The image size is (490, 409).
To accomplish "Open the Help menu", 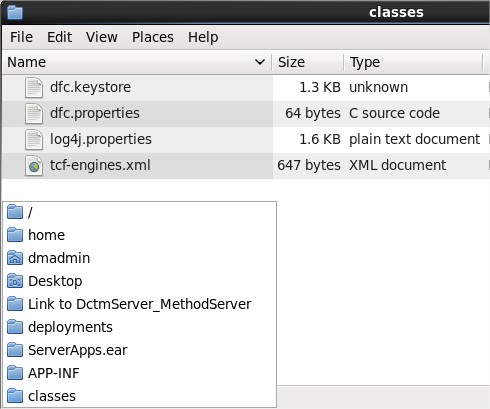I will [203, 37].
